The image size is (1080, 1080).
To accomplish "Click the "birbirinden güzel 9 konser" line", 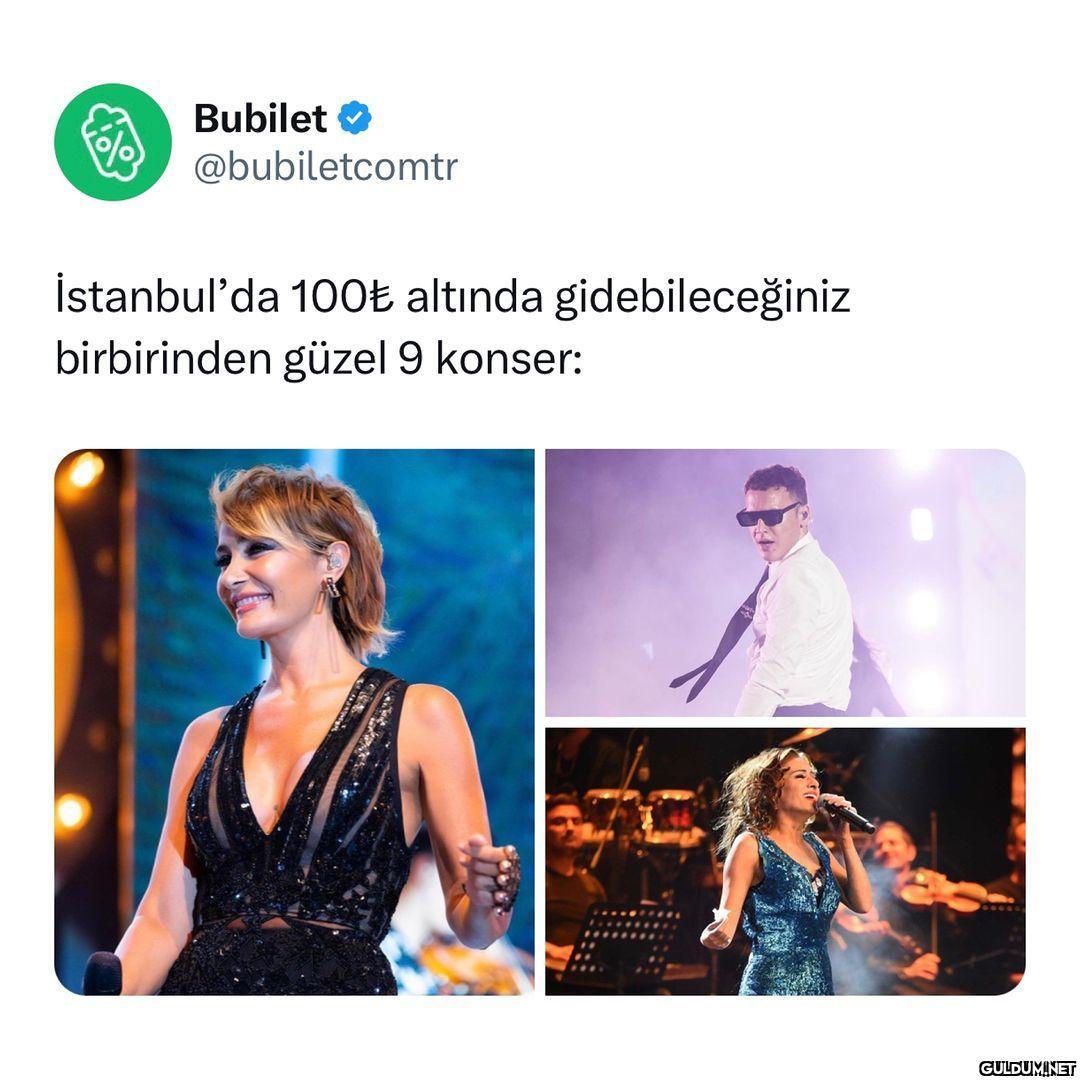I will pos(318,359).
